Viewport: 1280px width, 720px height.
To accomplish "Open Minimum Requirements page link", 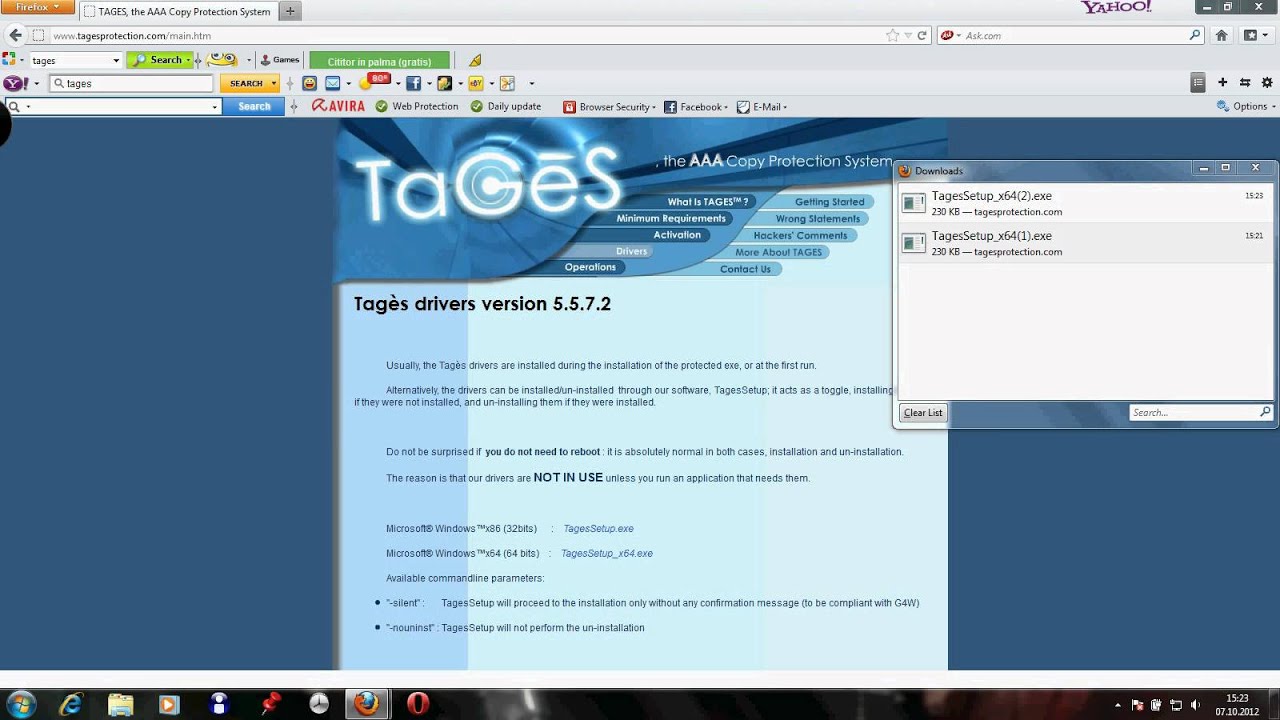I will 671,218.
